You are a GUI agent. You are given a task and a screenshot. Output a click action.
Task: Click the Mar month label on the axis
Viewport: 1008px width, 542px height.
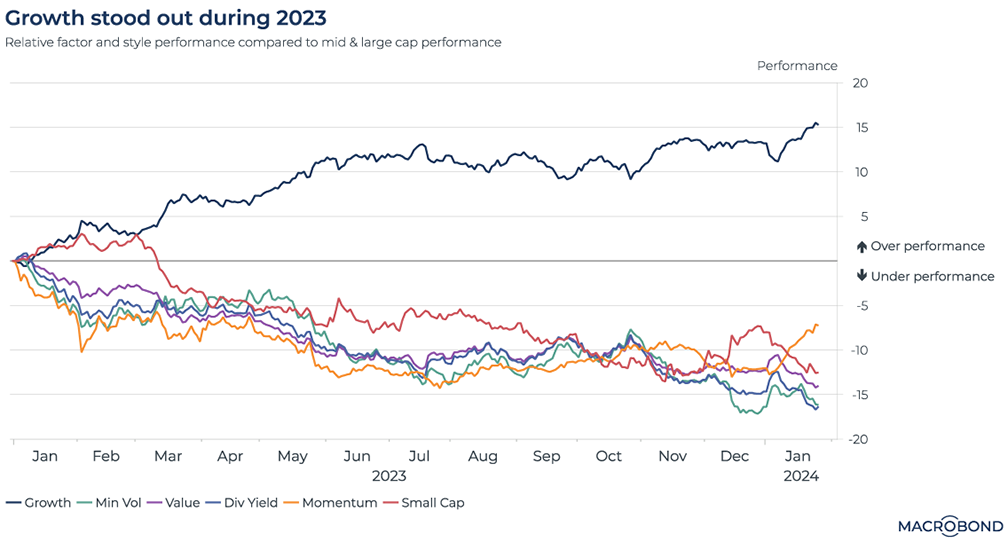(x=168, y=457)
